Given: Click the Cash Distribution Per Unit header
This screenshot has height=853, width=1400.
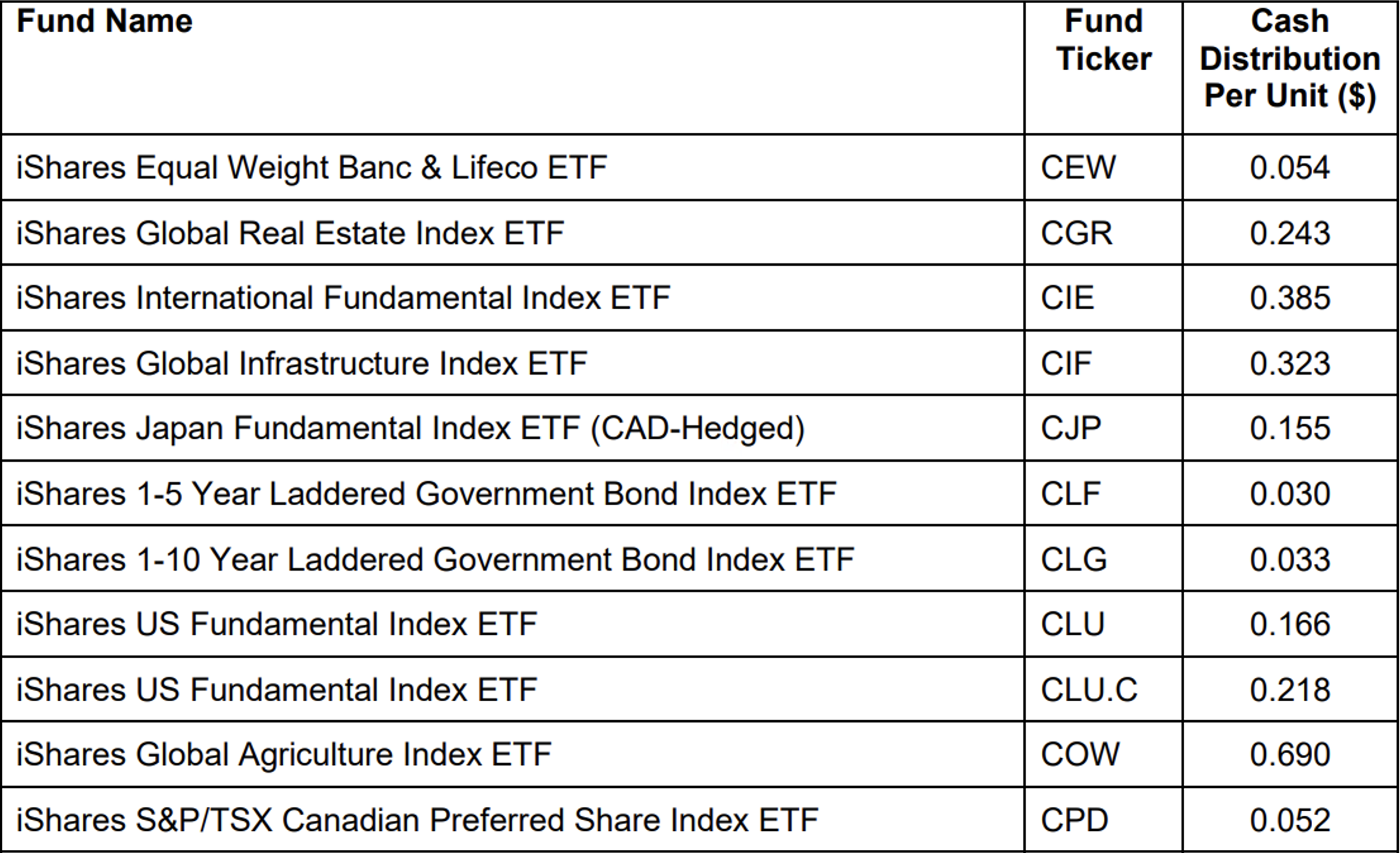Looking at the screenshot, I should click(1290, 58).
